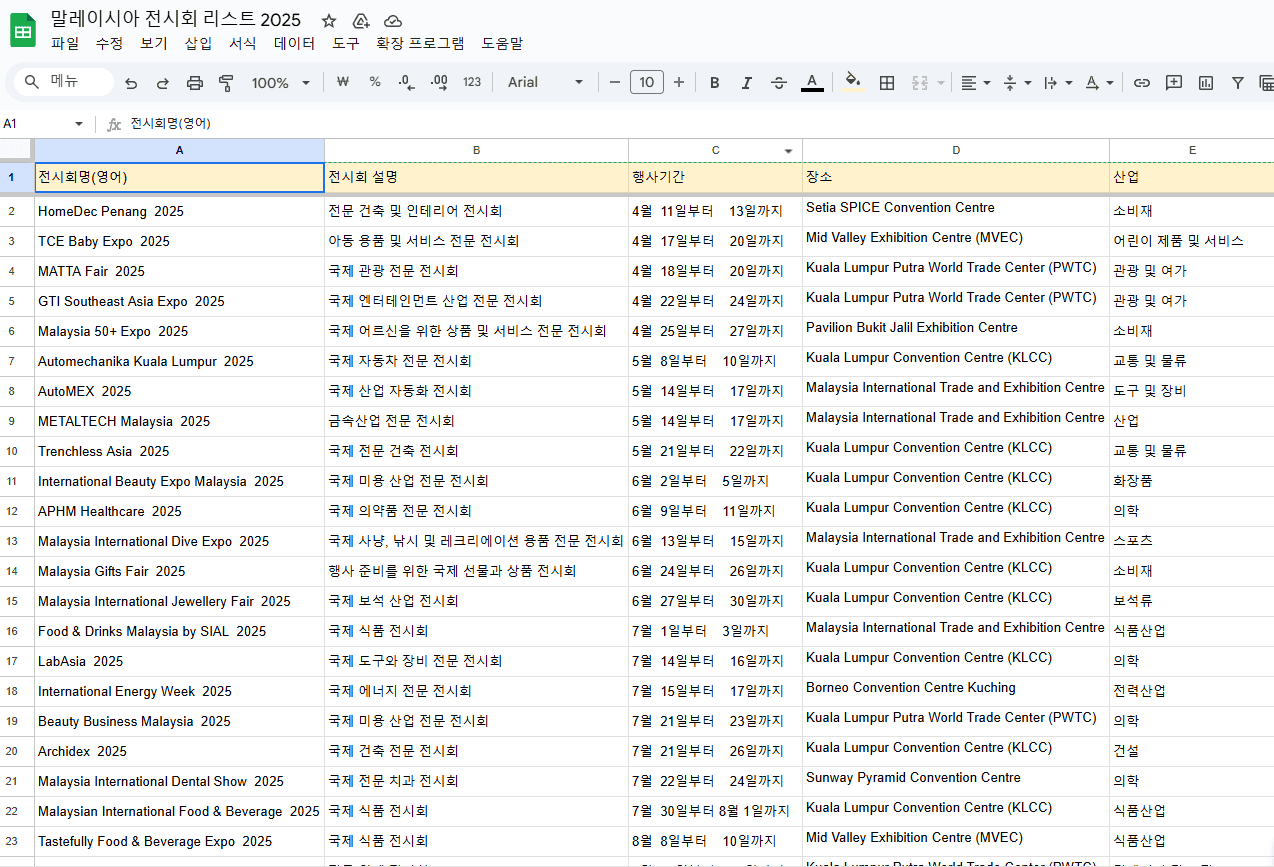Select cell MATTA Fair 2025
Screen dimensions: 1274x867
tap(180, 271)
